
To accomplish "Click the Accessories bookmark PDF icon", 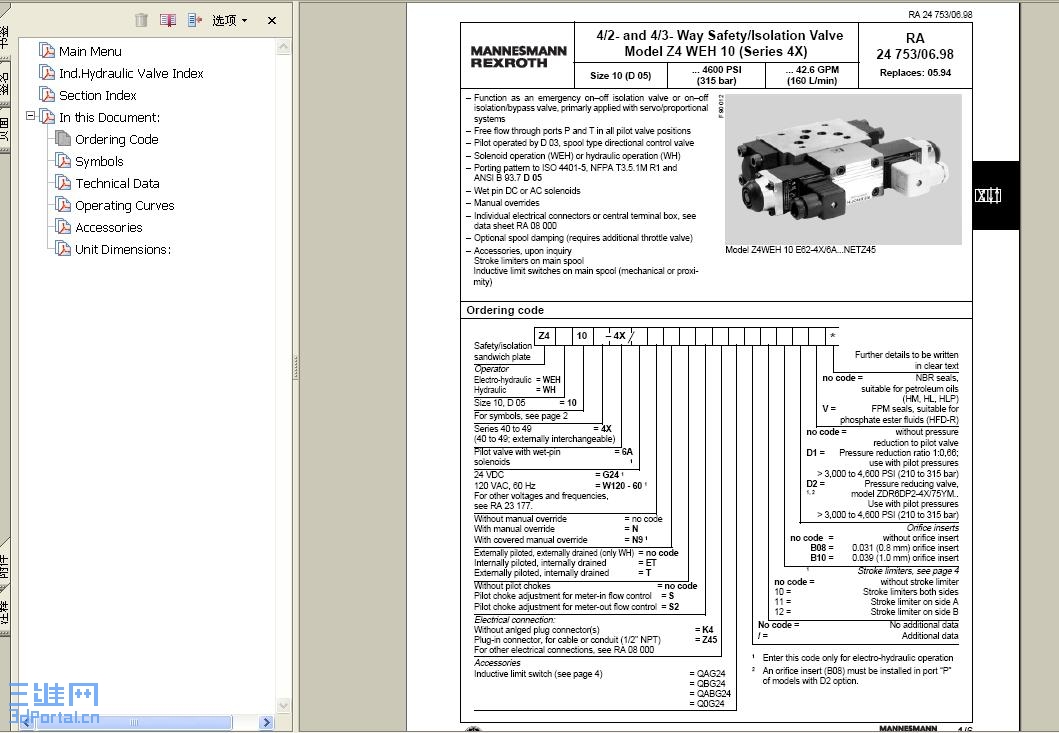I will tap(63, 227).
